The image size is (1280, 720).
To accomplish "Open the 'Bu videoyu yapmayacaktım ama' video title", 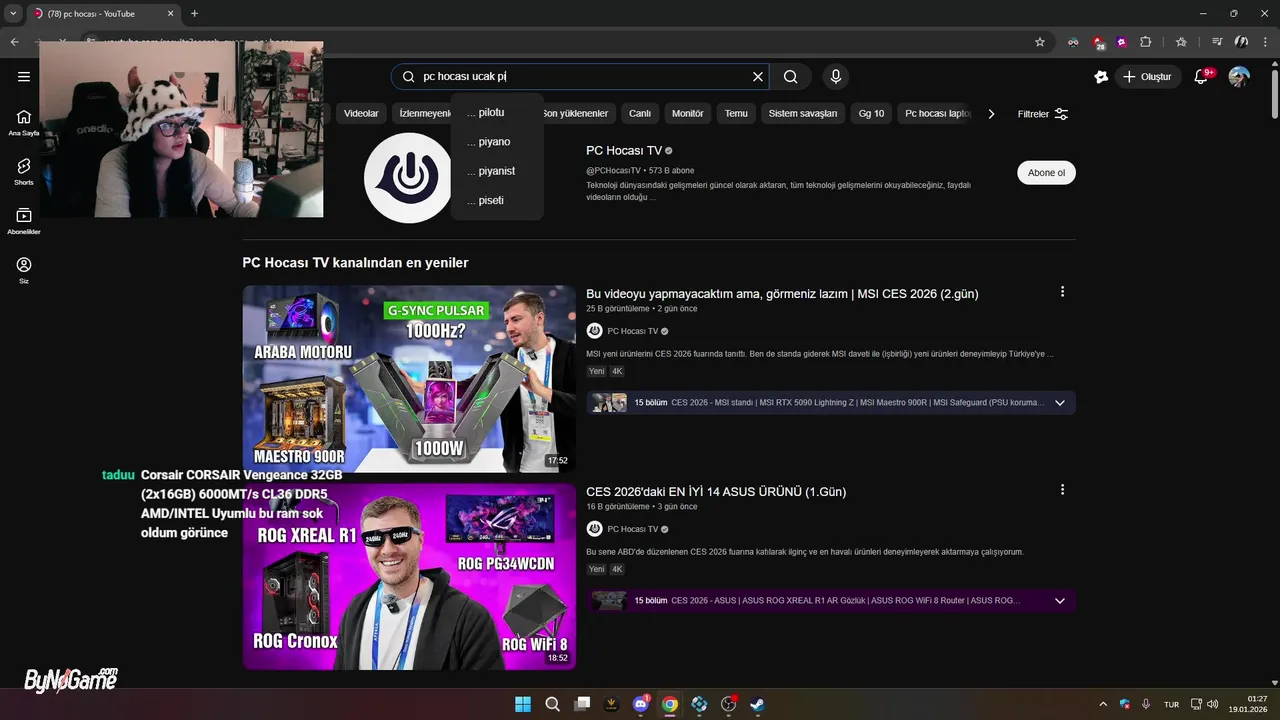I will click(x=782, y=294).
